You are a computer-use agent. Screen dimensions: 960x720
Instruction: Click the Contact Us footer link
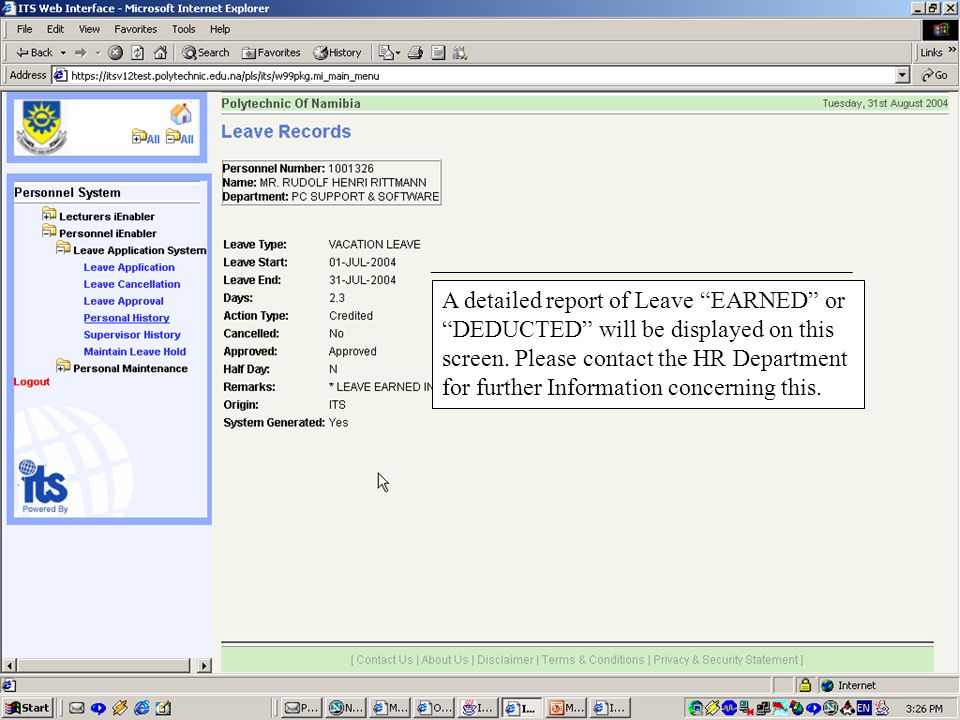[x=384, y=659]
